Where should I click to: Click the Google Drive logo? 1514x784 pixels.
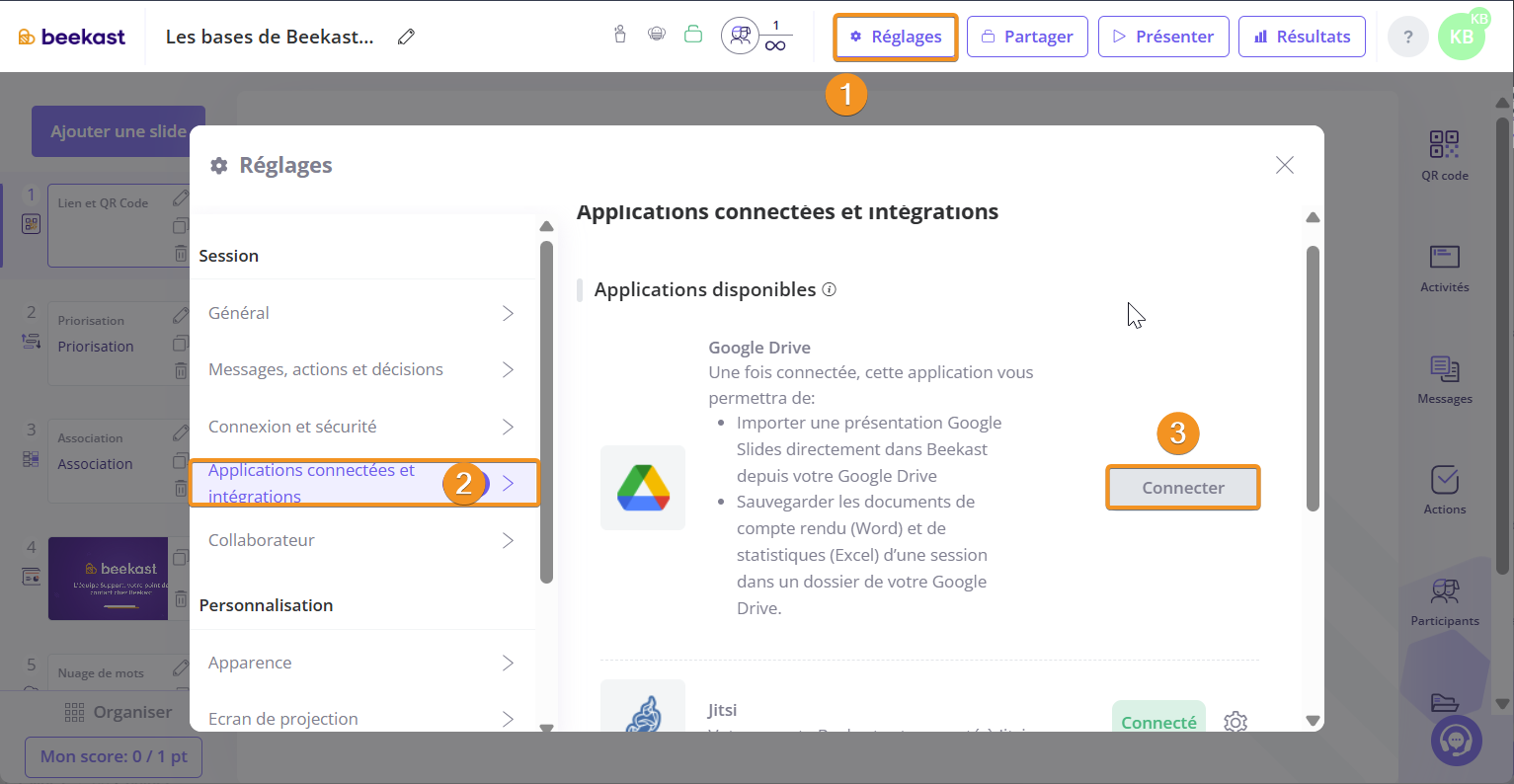click(643, 488)
